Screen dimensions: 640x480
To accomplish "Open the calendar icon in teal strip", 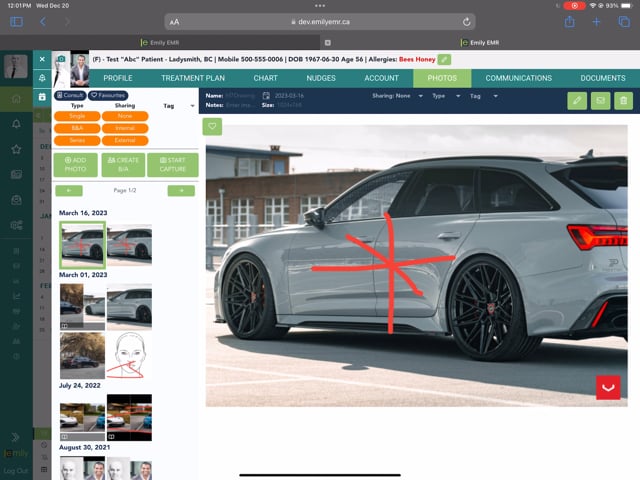I will pyautogui.click(x=42, y=97).
